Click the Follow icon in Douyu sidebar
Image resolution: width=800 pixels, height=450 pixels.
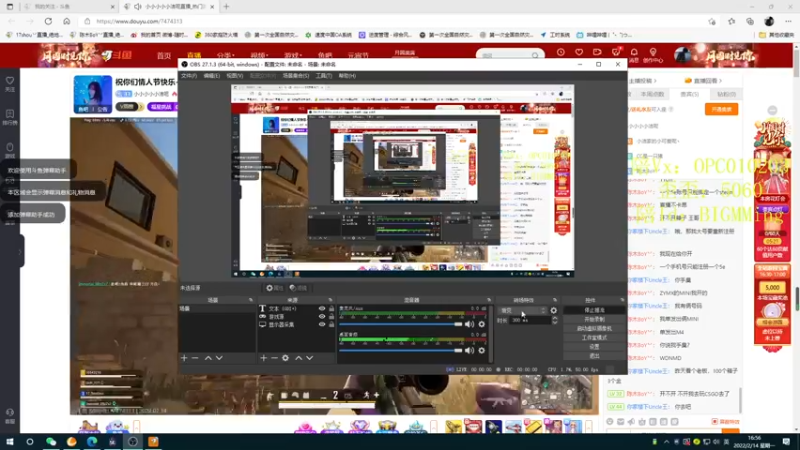tap(10, 84)
